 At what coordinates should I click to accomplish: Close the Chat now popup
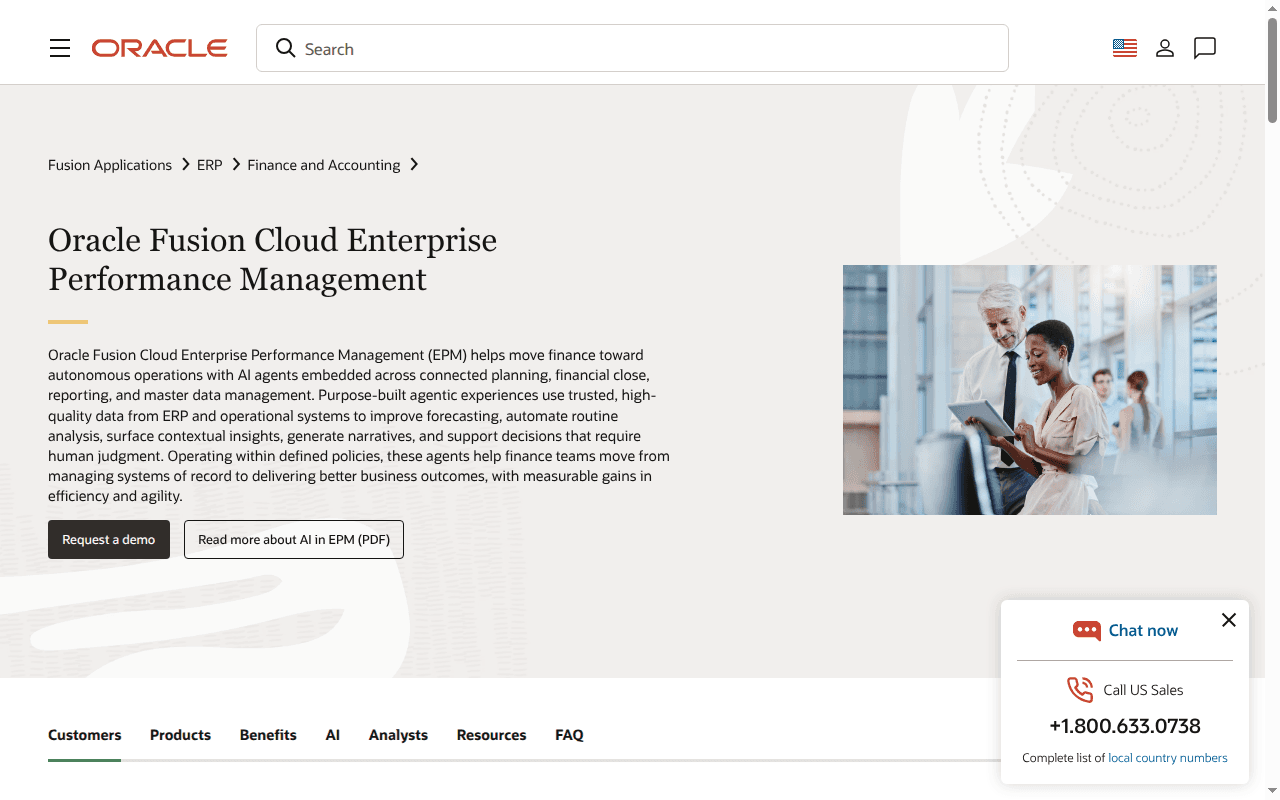pyautogui.click(x=1229, y=620)
